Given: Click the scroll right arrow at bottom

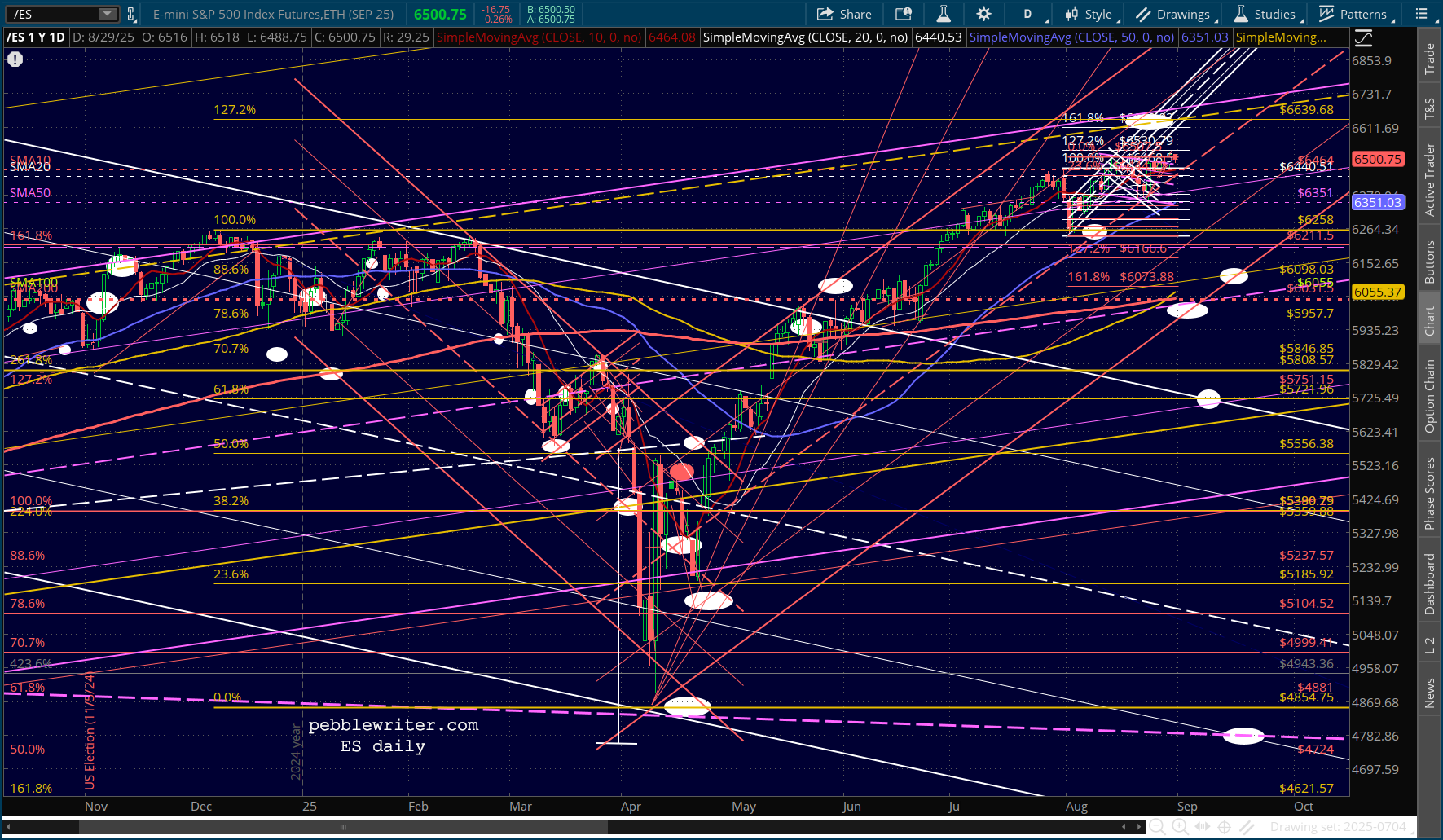Looking at the screenshot, I should 1138,827.
